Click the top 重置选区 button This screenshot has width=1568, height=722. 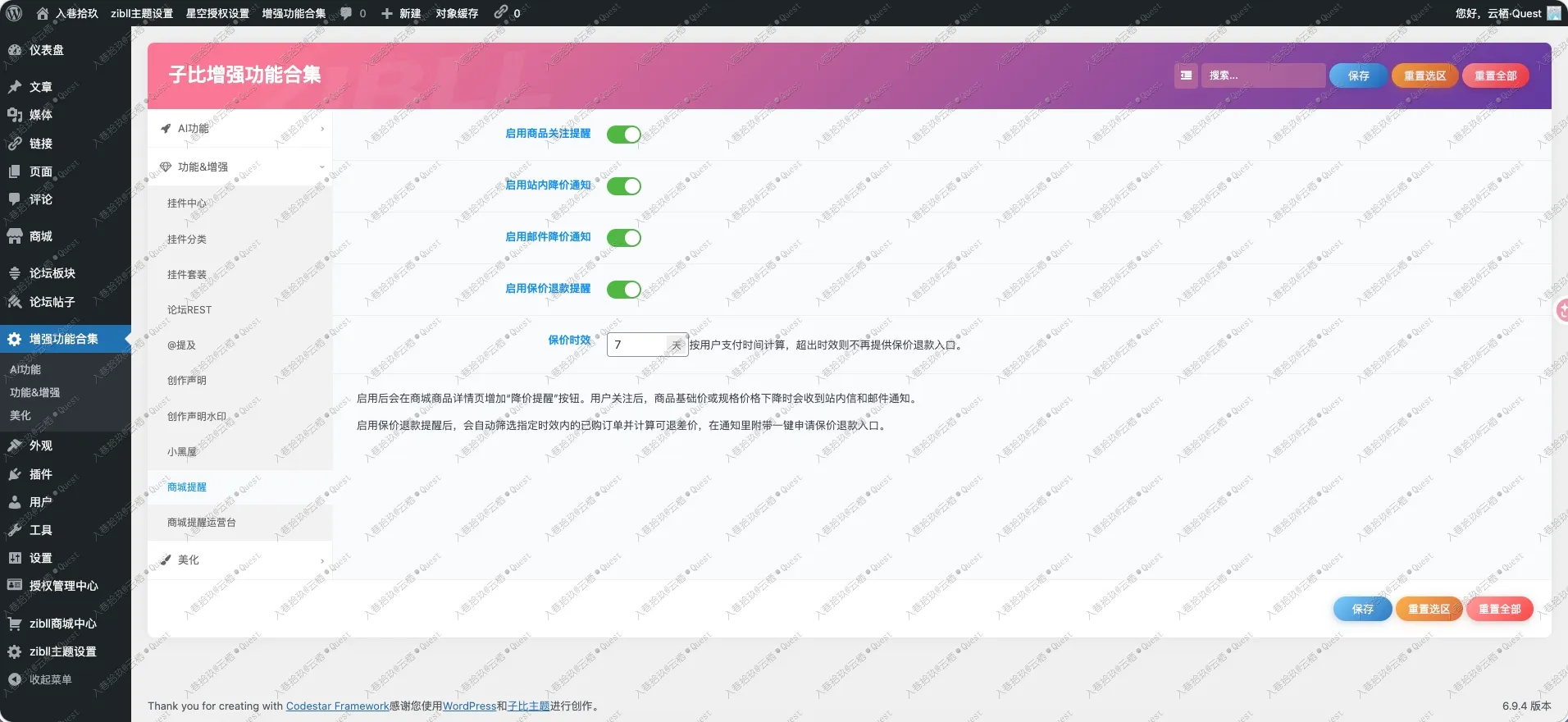coord(1424,75)
